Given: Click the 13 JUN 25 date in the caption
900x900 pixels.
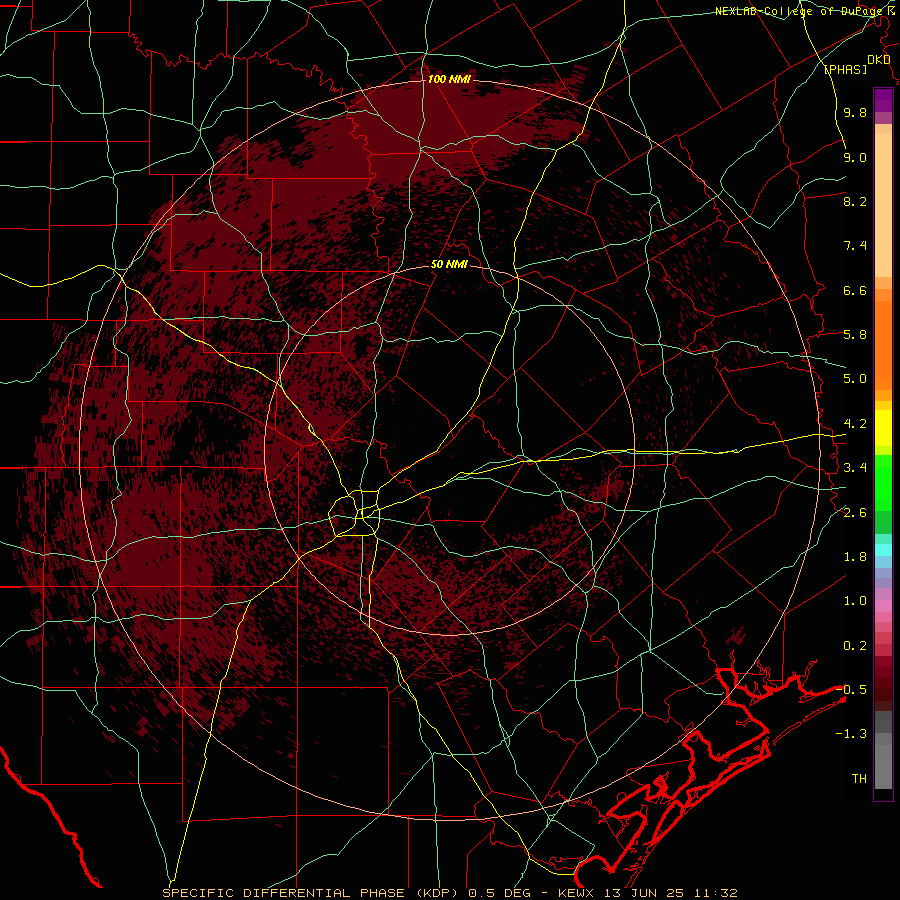Looking at the screenshot, I should point(642,893).
